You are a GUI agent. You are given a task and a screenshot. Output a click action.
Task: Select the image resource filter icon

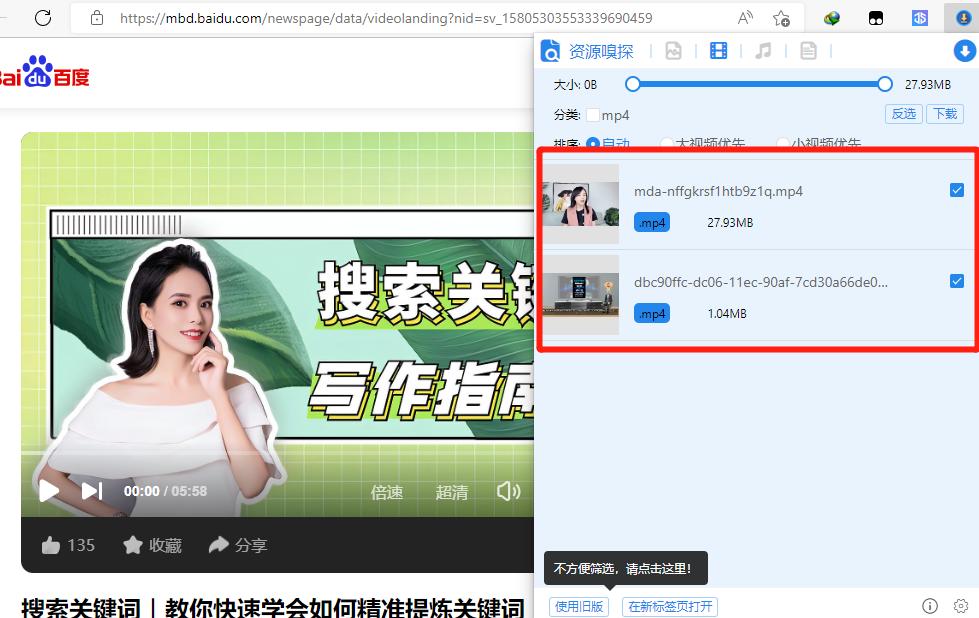click(673, 50)
